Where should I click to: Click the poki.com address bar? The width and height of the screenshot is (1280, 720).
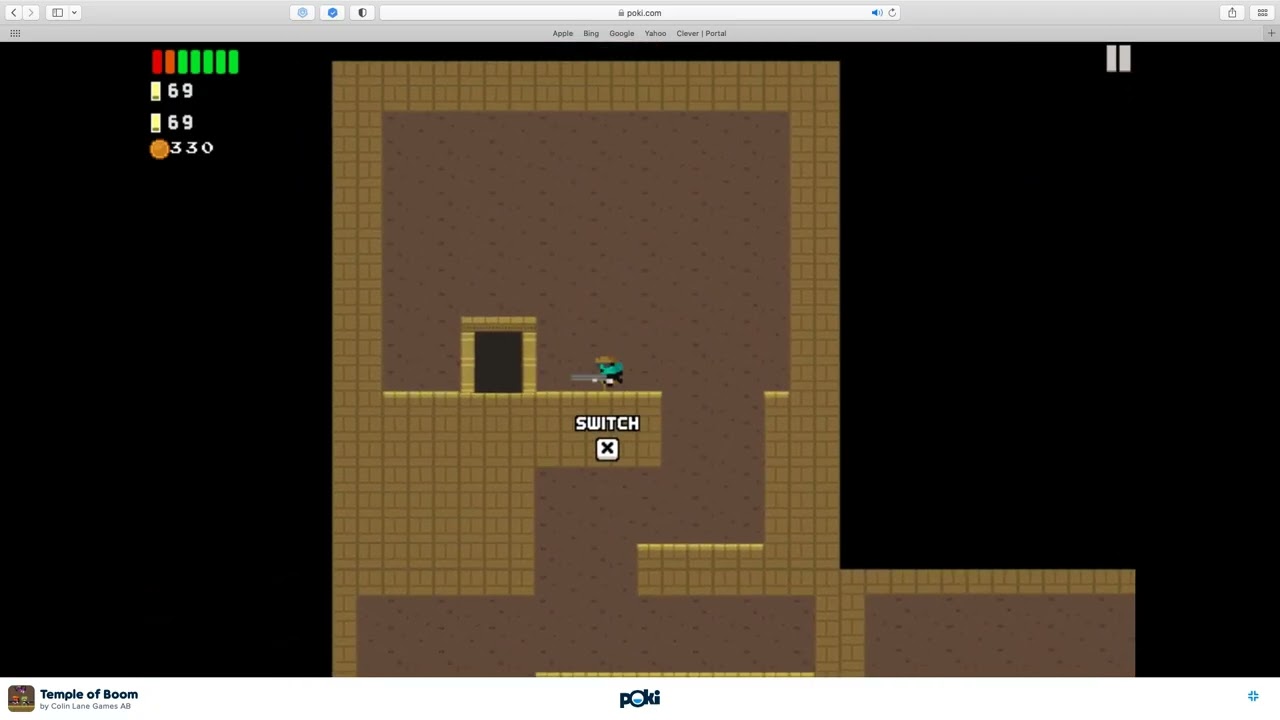point(640,13)
